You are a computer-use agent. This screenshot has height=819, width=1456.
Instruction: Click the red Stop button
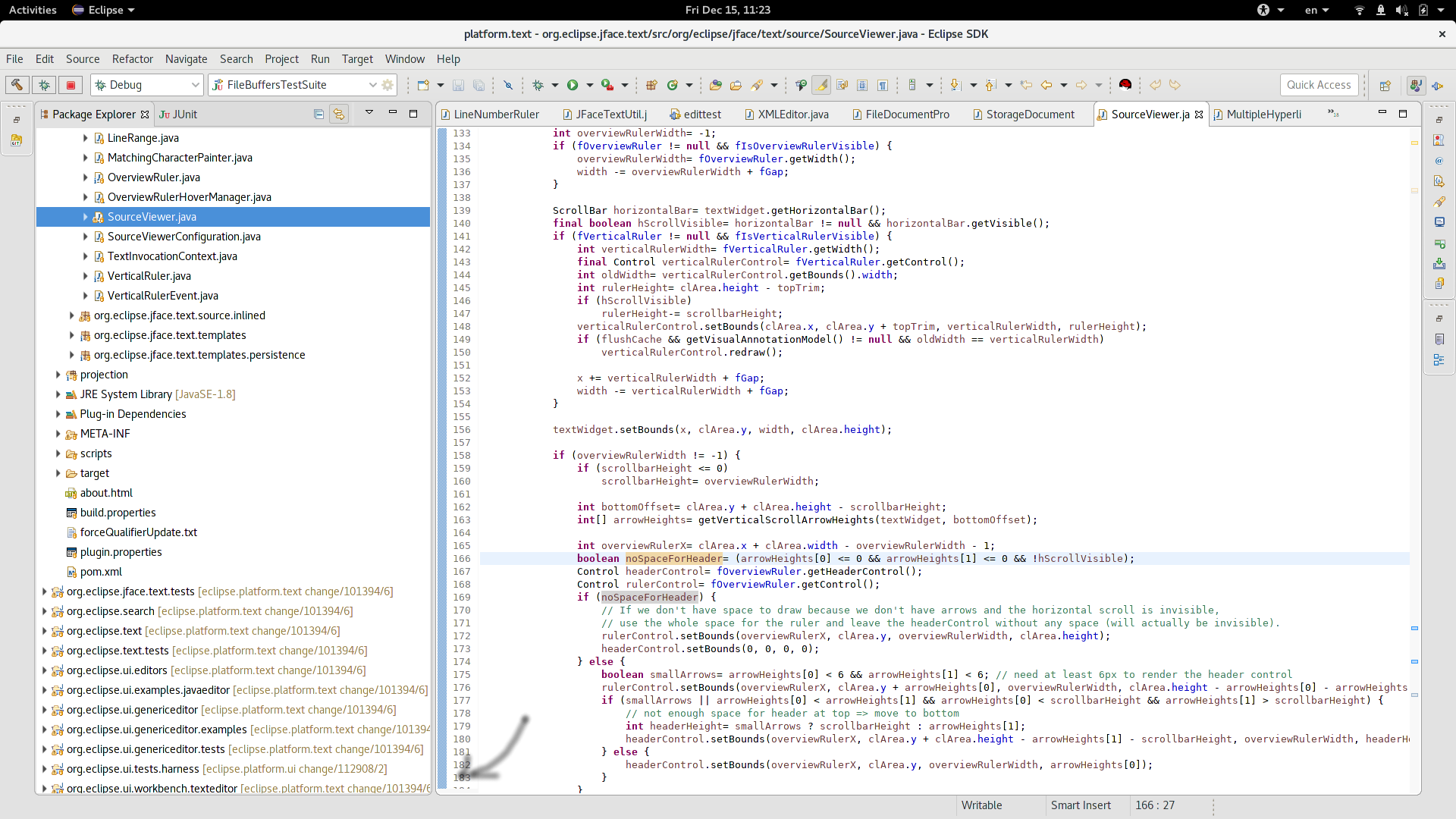coord(71,85)
